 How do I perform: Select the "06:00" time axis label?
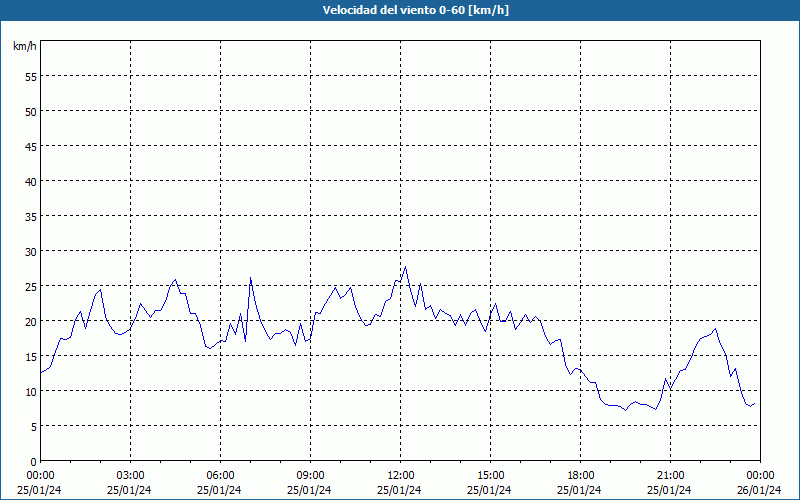(x=220, y=476)
